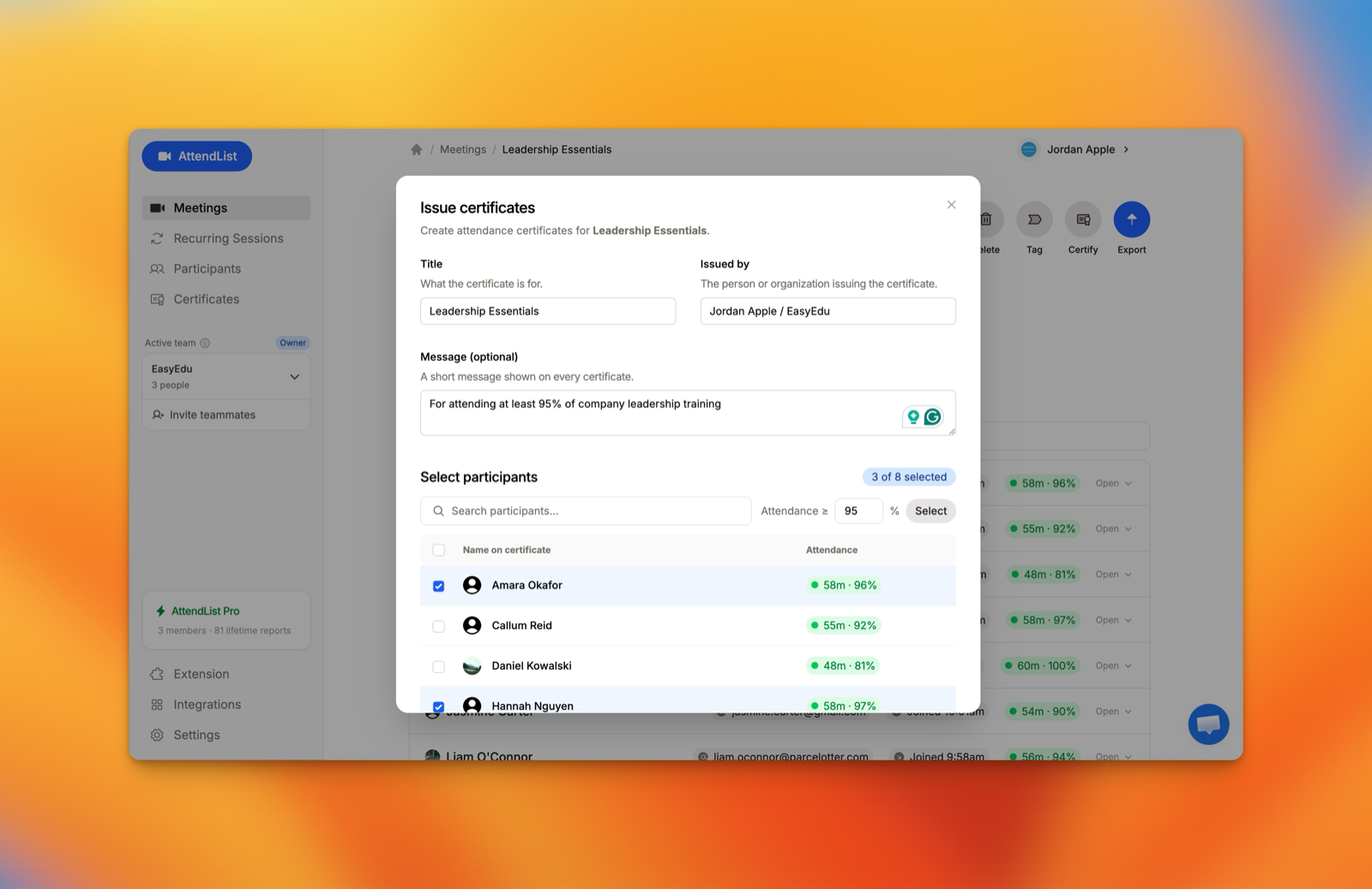The width and height of the screenshot is (1372, 889).
Task: Click the Select button by attendance filter
Action: [931, 511]
